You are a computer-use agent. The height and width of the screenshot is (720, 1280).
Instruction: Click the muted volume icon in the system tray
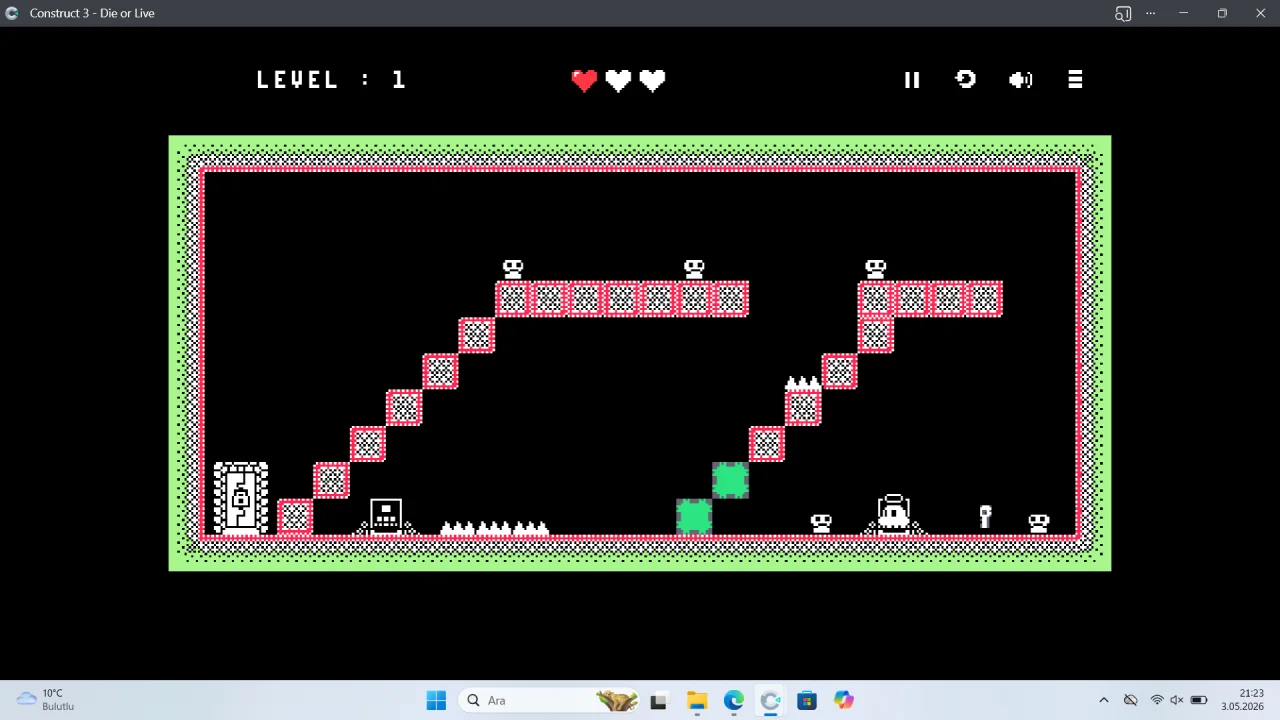(x=1177, y=700)
